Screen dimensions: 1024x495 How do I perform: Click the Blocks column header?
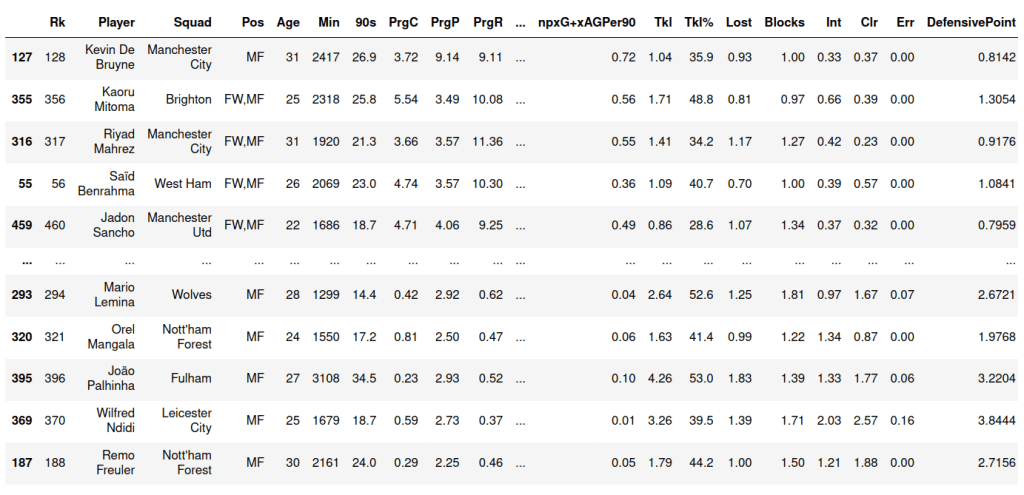(784, 21)
